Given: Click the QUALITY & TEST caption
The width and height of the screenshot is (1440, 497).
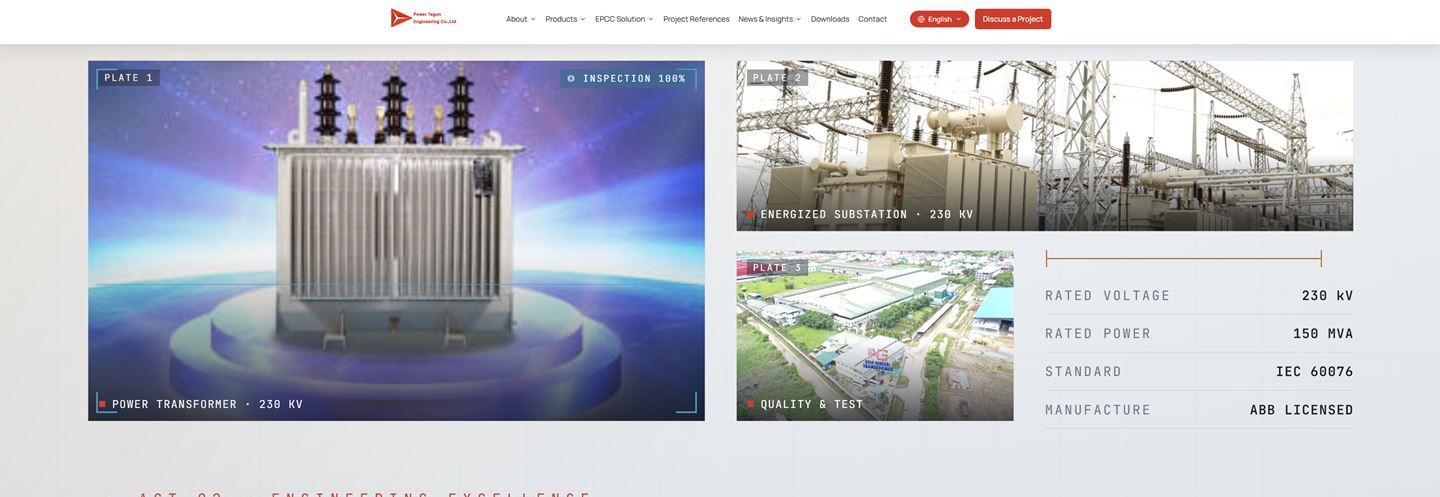Looking at the screenshot, I should 812,404.
